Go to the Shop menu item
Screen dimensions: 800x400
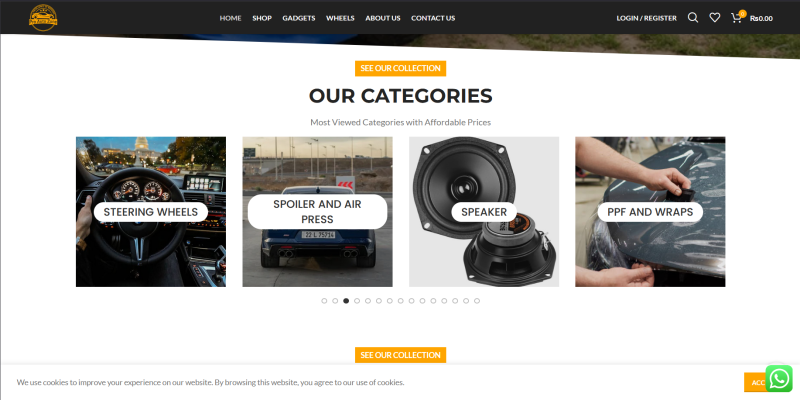(x=262, y=18)
